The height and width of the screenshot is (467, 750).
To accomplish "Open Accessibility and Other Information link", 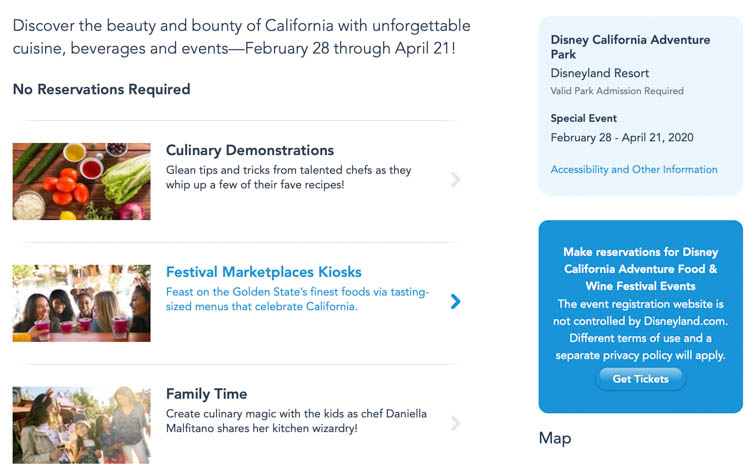I will tap(634, 170).
